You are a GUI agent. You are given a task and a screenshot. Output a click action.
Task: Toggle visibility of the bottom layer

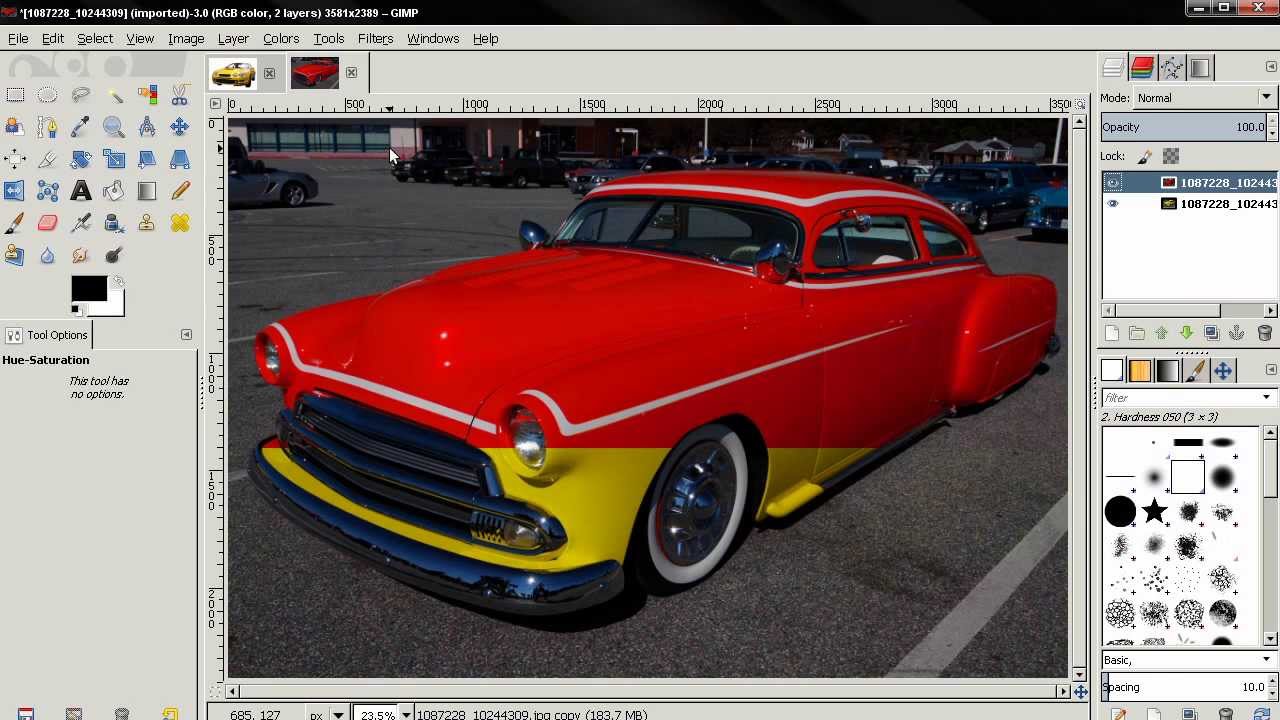(x=1113, y=204)
